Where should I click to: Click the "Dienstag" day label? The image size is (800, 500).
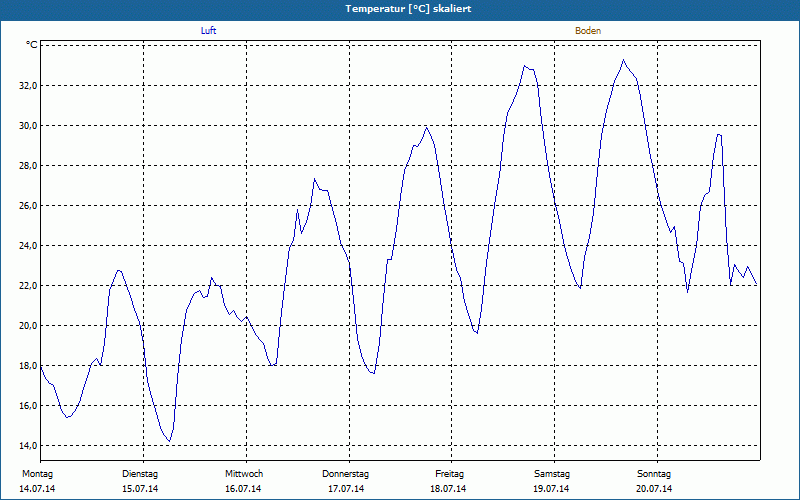[140, 474]
